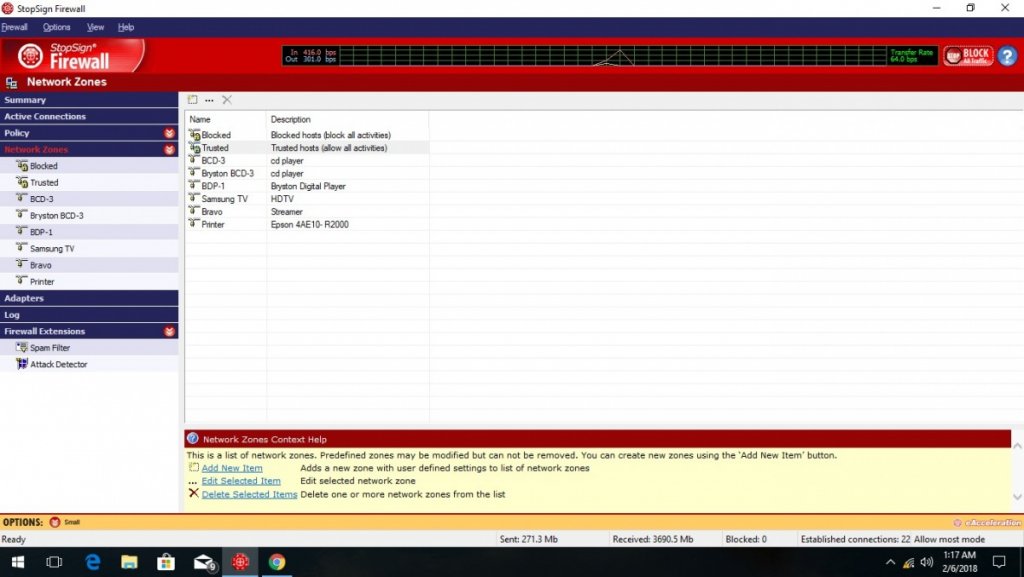Viewport: 1024px width, 577px height.
Task: Open the Adapters section
Action: tap(89, 298)
